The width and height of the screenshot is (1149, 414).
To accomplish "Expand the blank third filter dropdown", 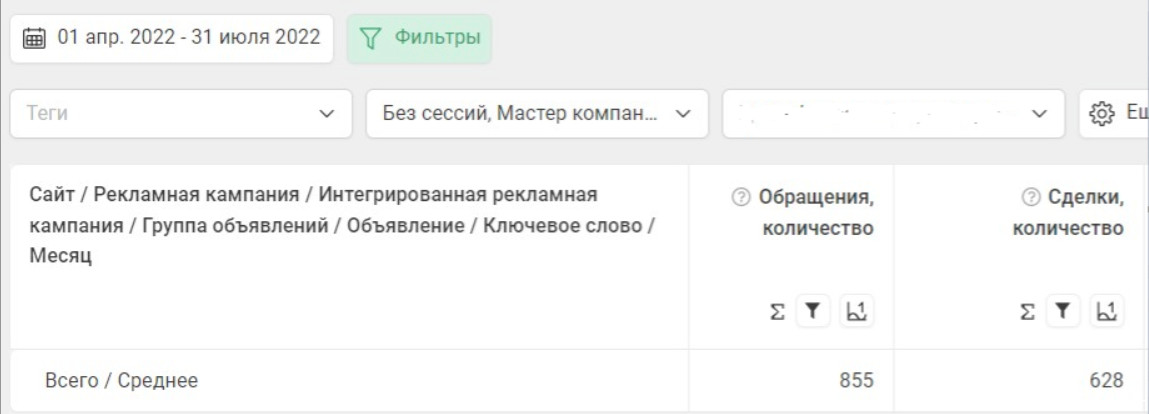I will tap(894, 114).
